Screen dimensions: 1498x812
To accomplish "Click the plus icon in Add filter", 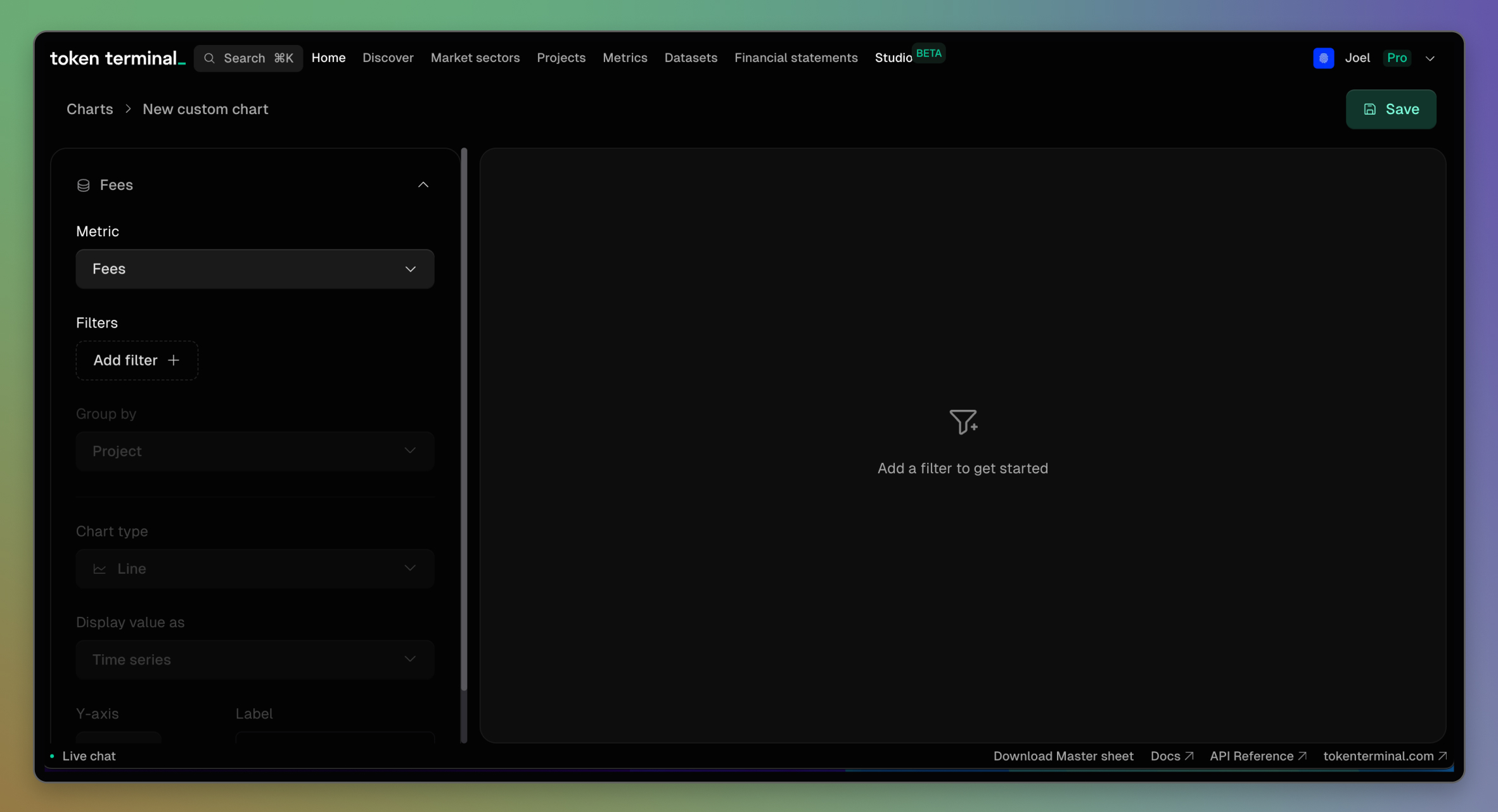I will click(174, 360).
